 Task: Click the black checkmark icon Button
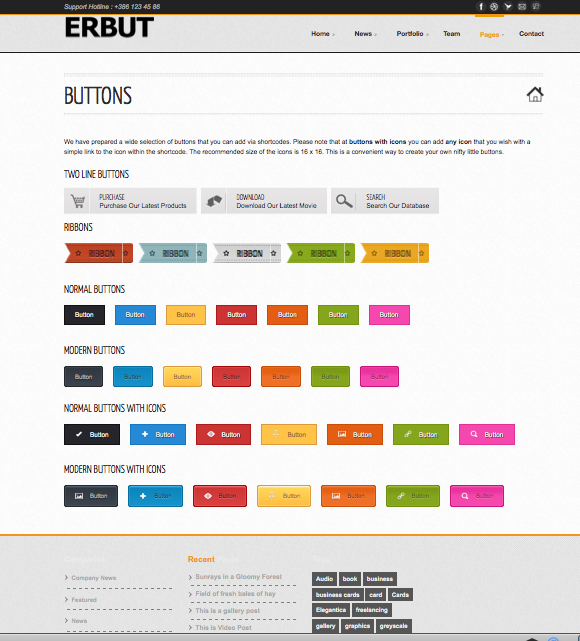(92, 435)
